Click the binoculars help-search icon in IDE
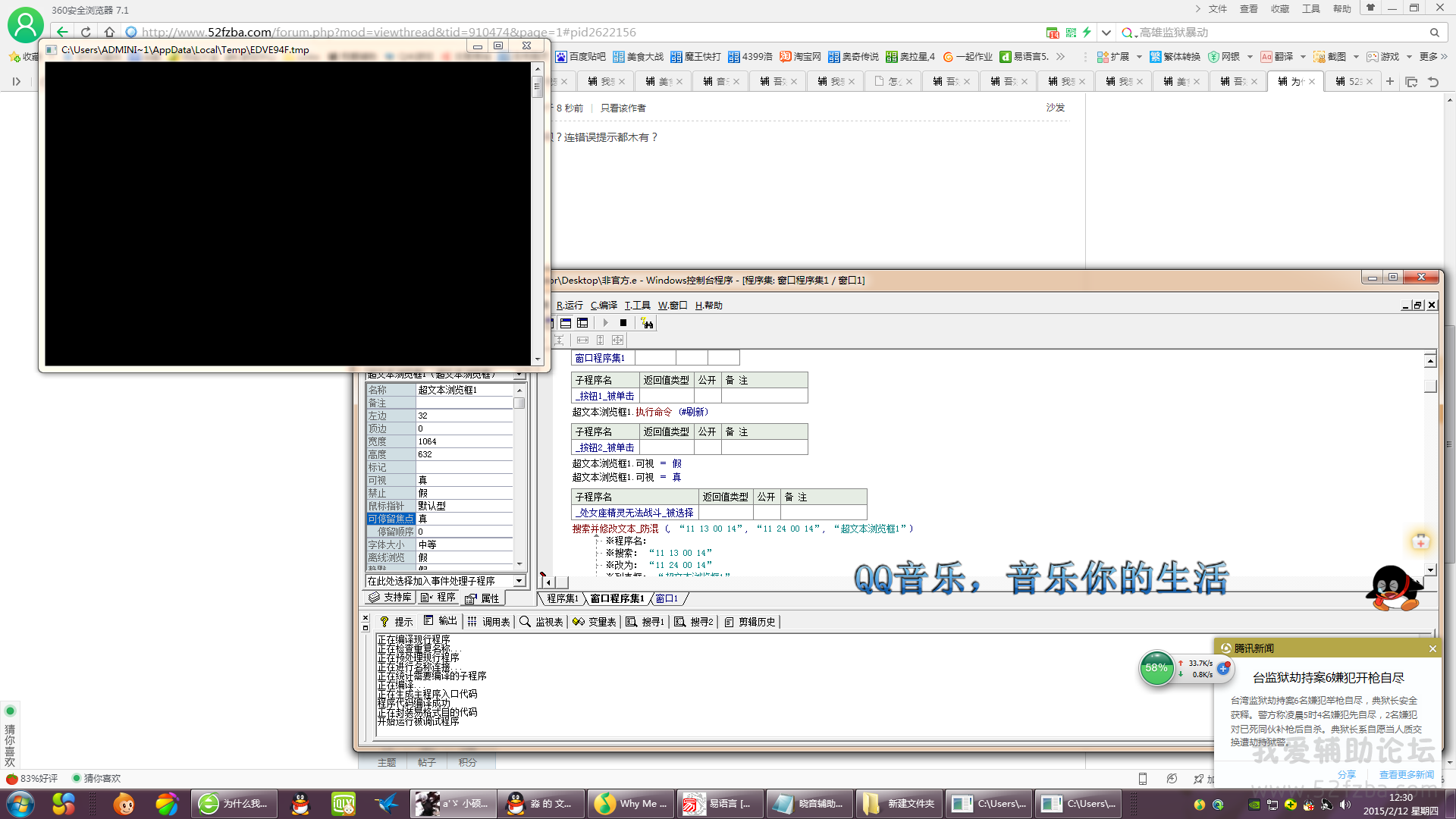 click(x=647, y=323)
